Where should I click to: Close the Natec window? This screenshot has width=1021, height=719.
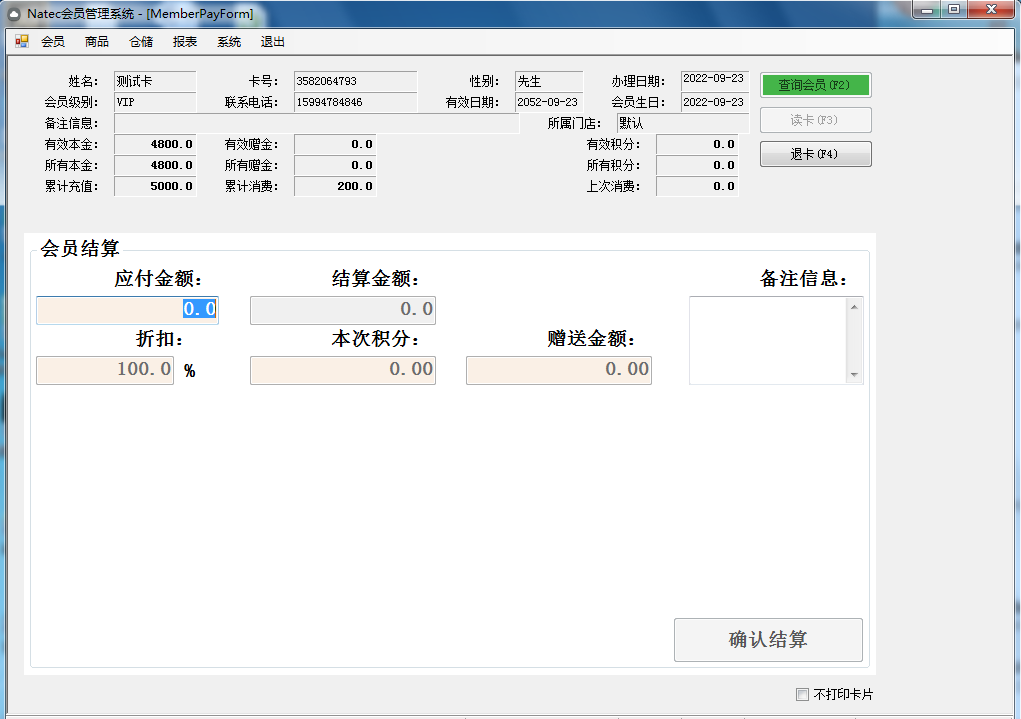pos(991,10)
